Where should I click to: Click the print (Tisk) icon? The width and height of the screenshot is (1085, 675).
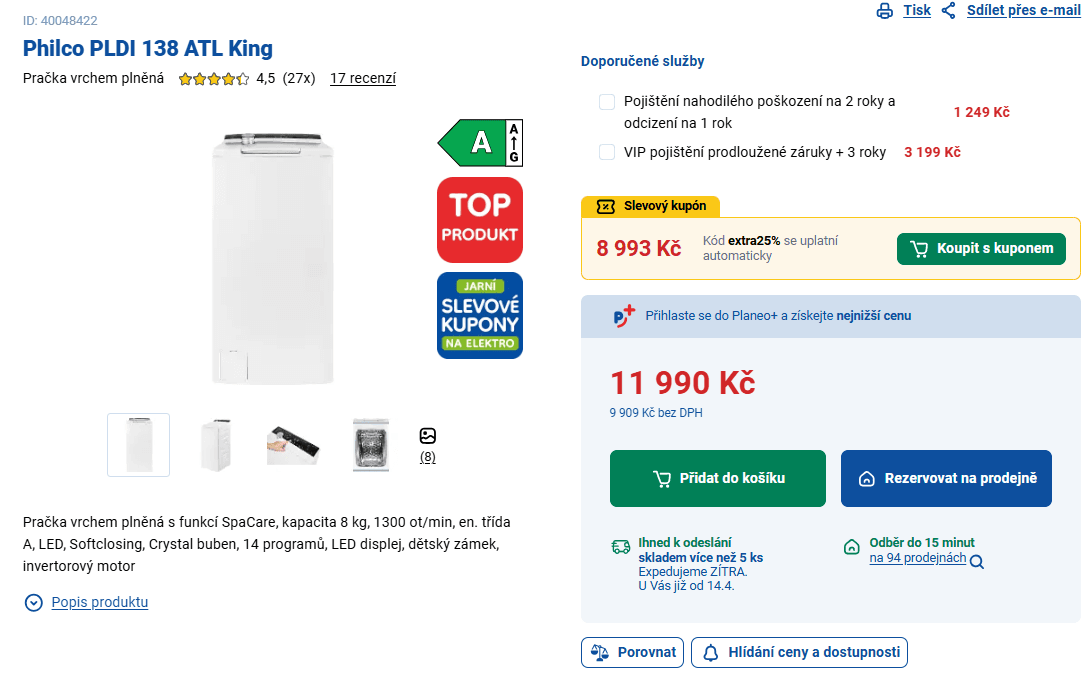pyautogui.click(x=884, y=11)
